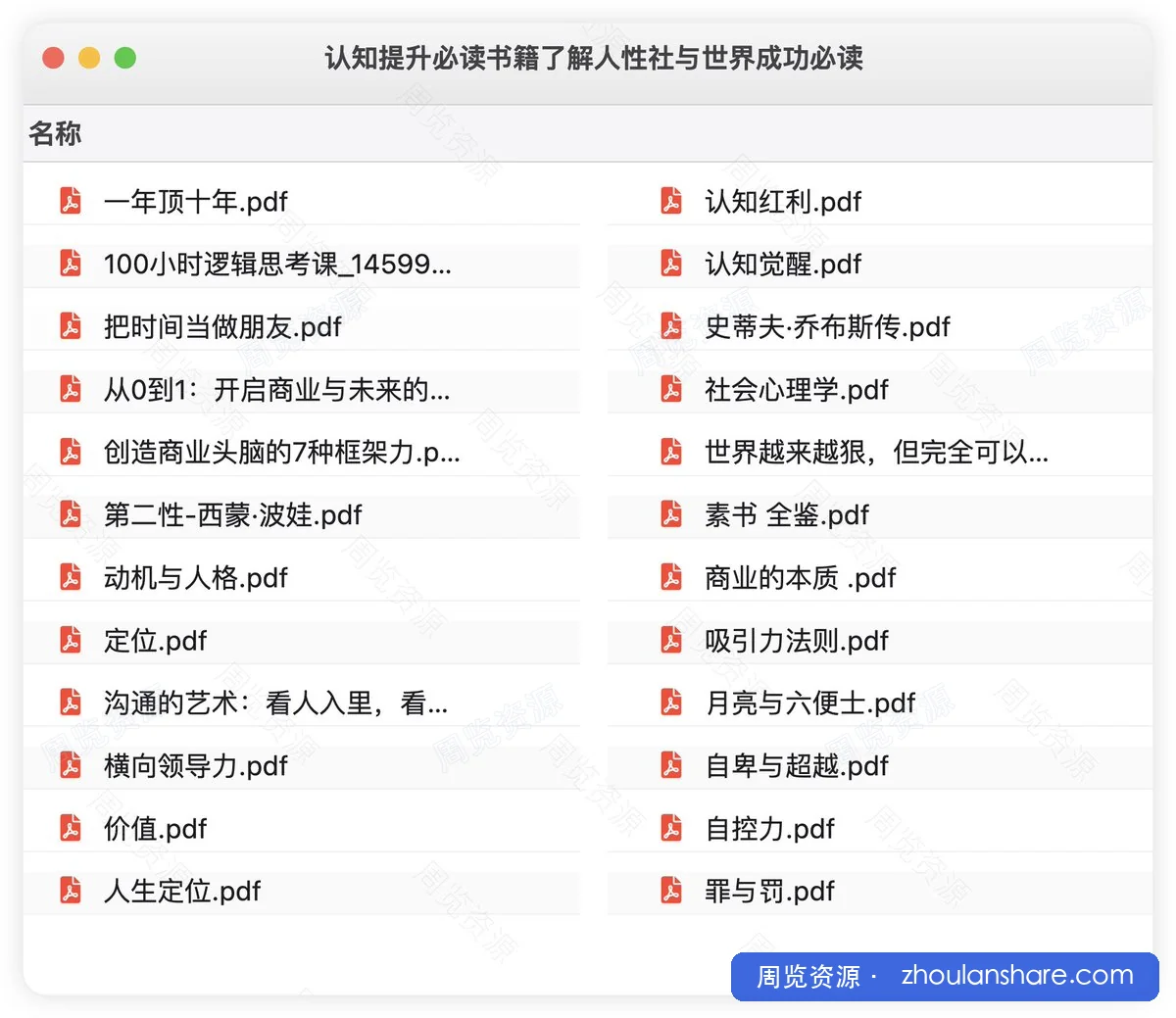Select file name 认知红利.pdf
1176x1018 pixels.
[x=783, y=202]
